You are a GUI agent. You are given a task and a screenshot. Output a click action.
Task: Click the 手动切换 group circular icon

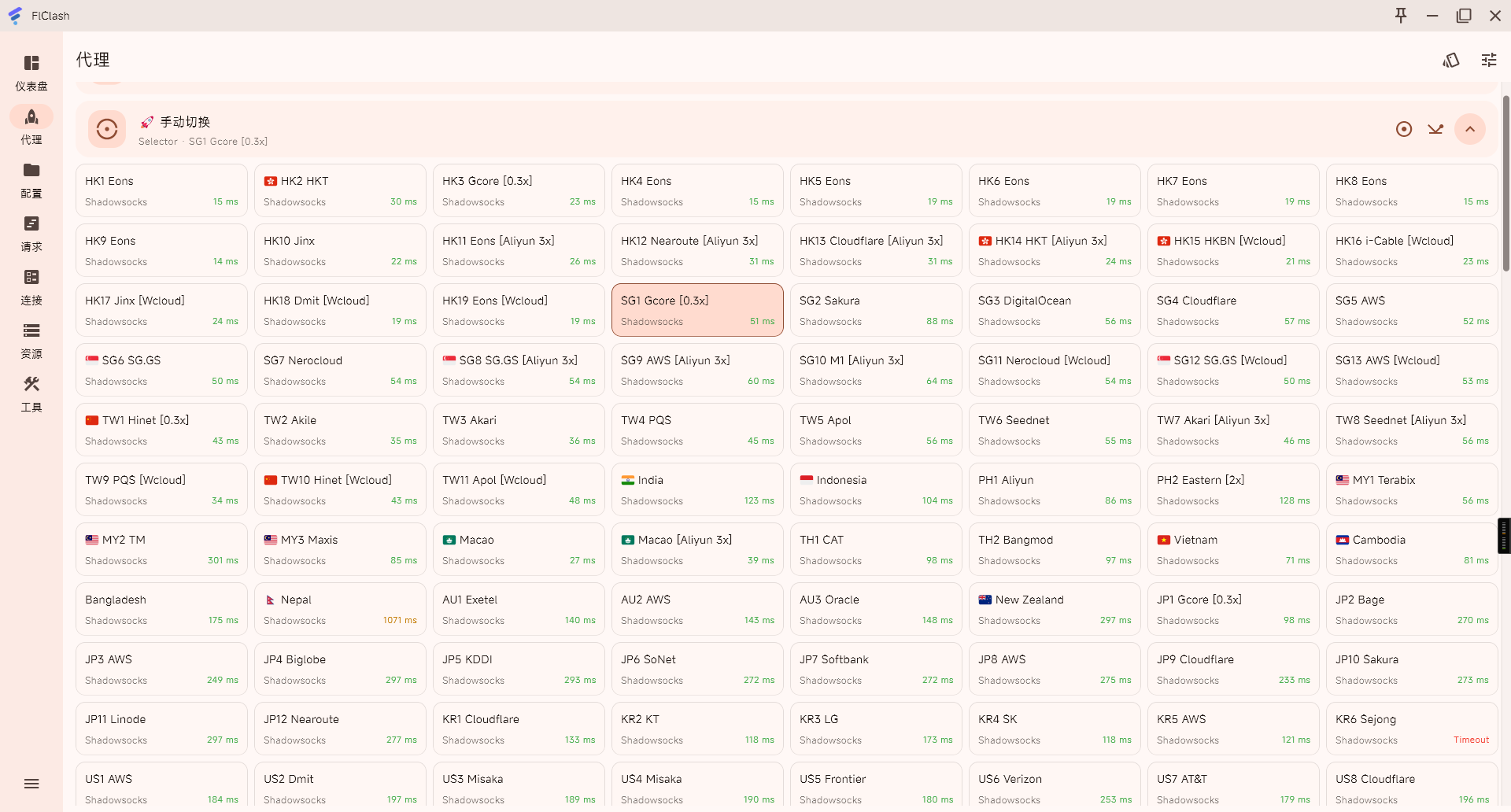coord(107,129)
